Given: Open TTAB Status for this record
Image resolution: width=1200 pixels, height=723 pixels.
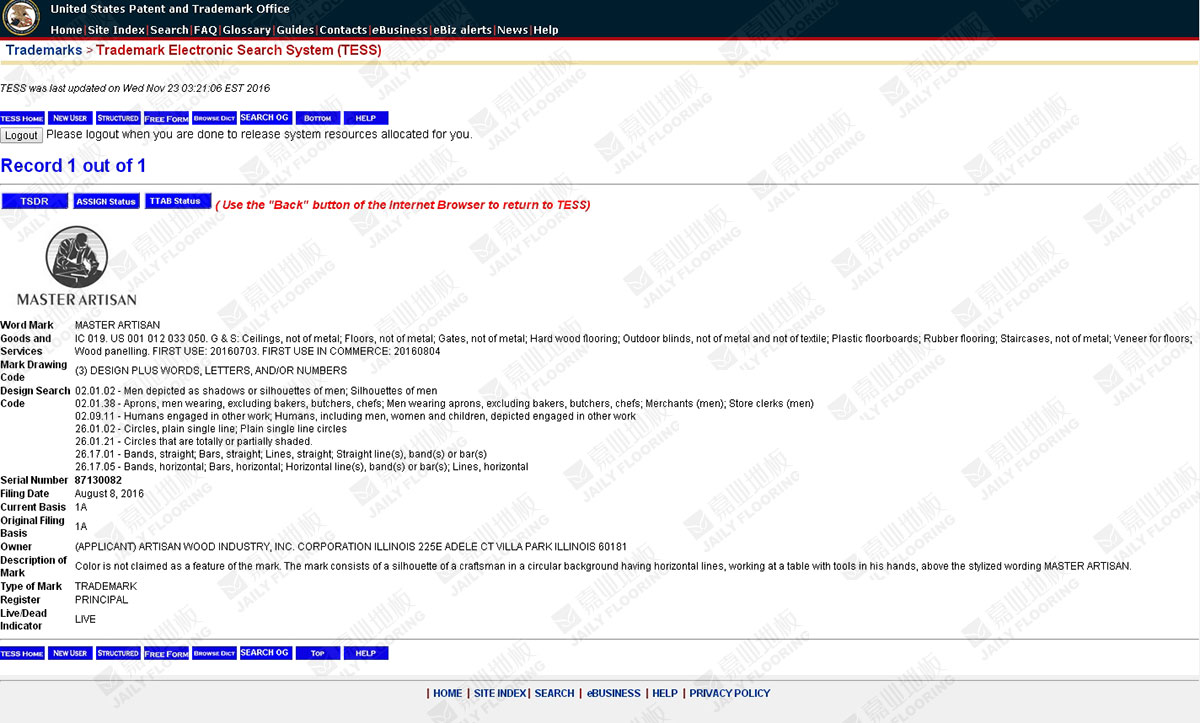Looking at the screenshot, I should pyautogui.click(x=178, y=201).
